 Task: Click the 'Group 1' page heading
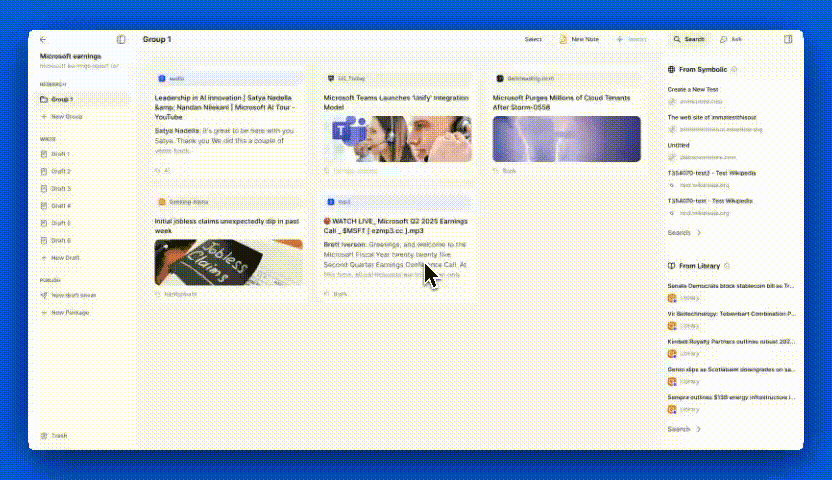[157, 39]
